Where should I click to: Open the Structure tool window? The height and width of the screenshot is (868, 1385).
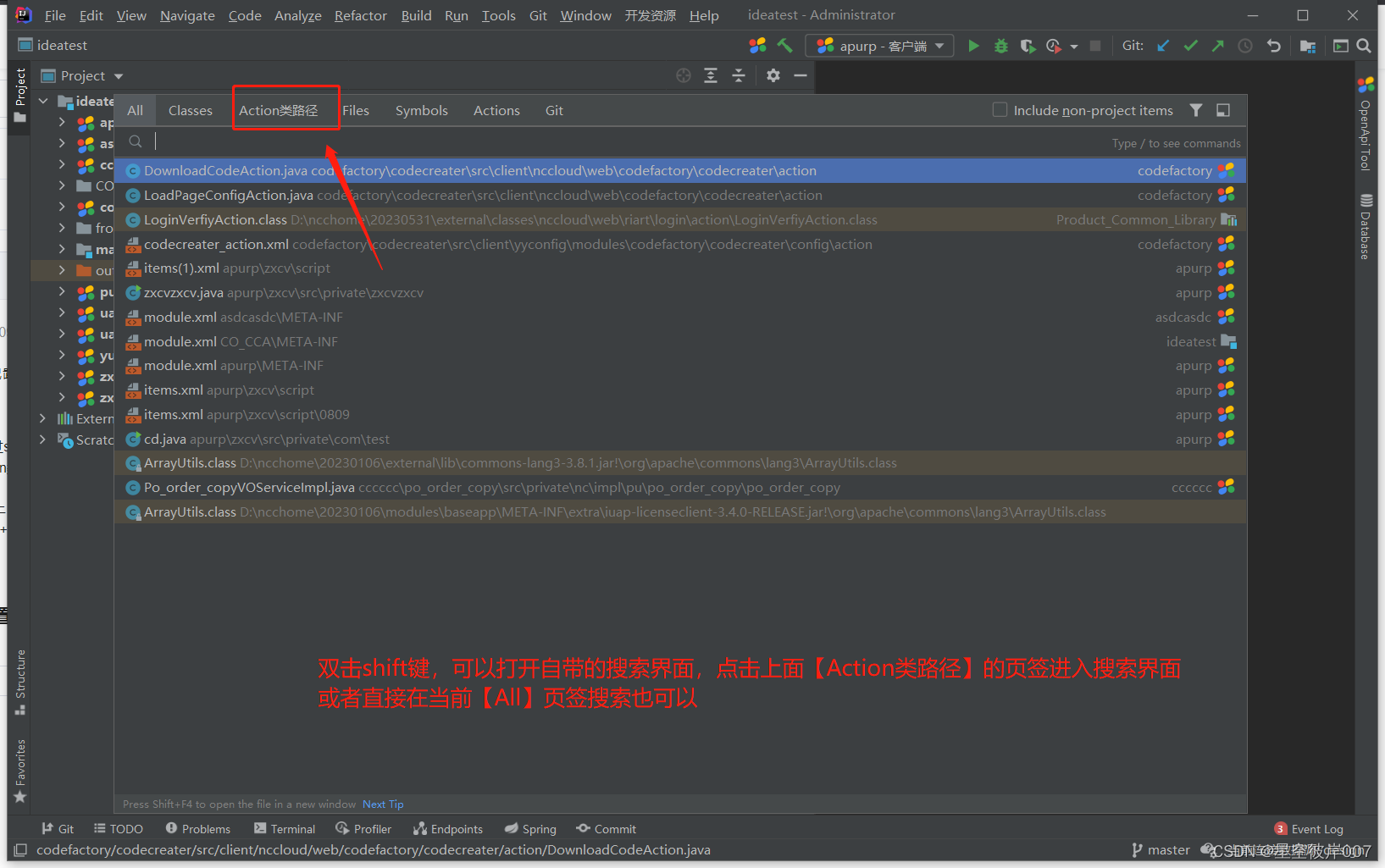point(20,682)
